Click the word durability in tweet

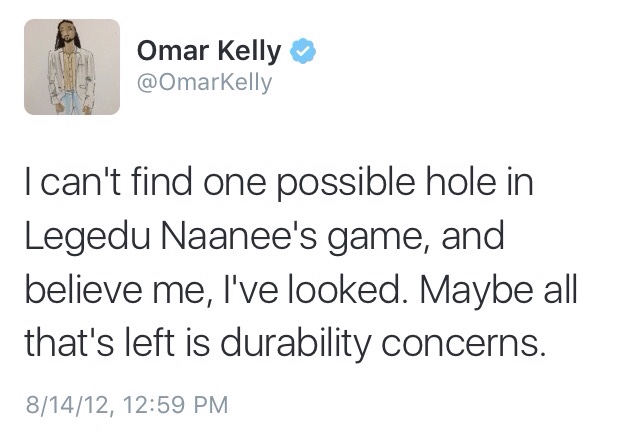(296, 343)
